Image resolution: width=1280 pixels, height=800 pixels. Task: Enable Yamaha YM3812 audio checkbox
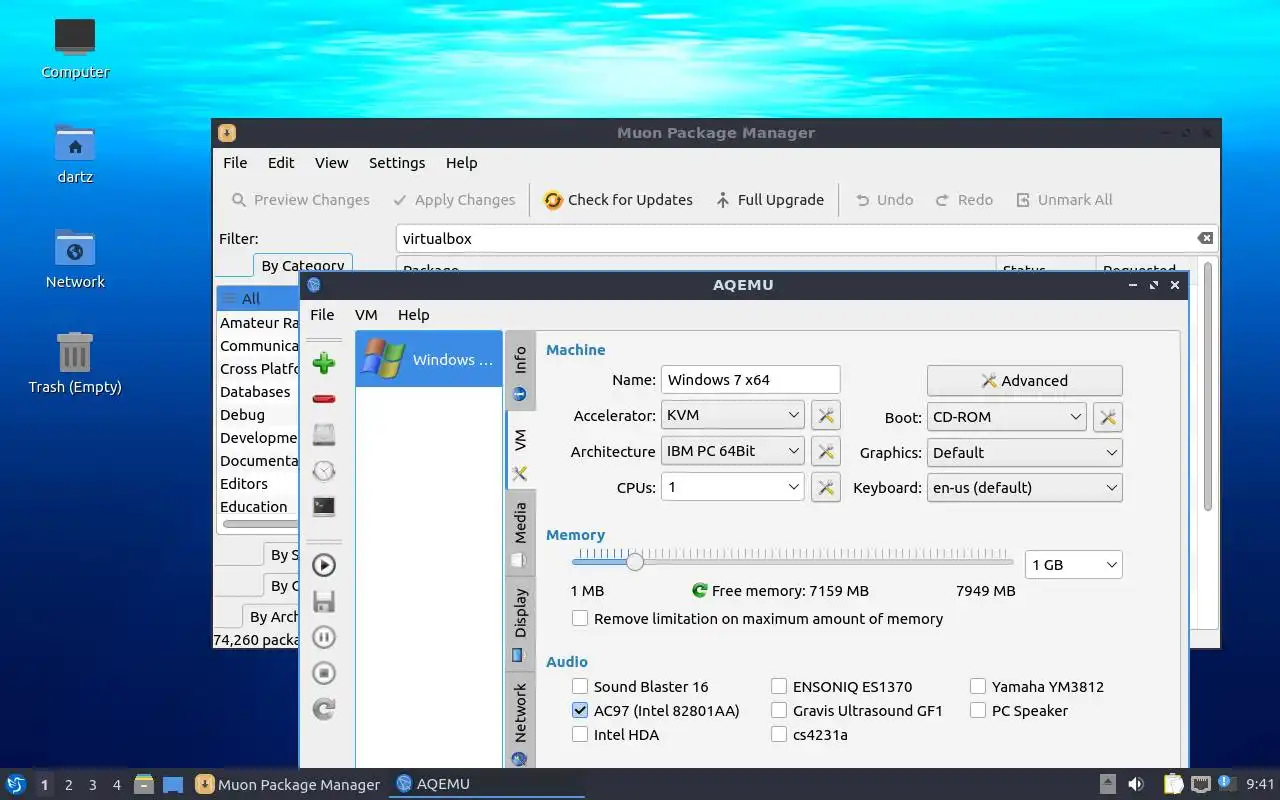click(978, 686)
